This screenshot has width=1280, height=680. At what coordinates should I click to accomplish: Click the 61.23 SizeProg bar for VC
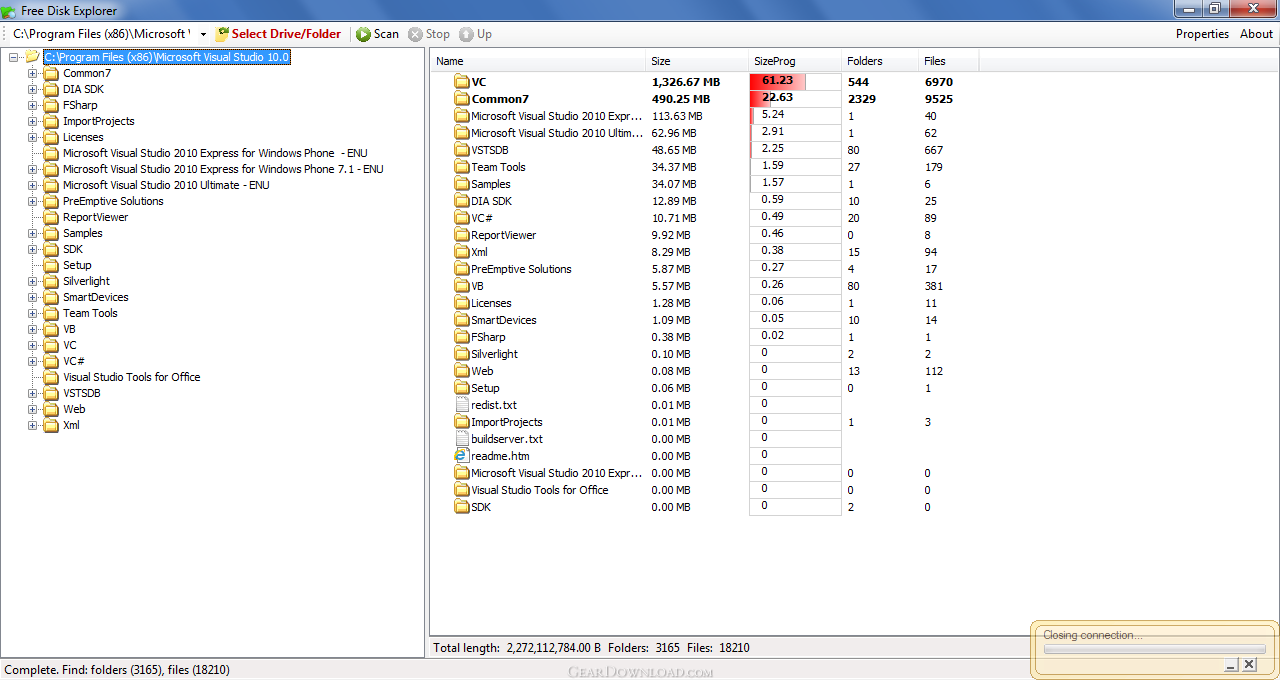(x=795, y=82)
